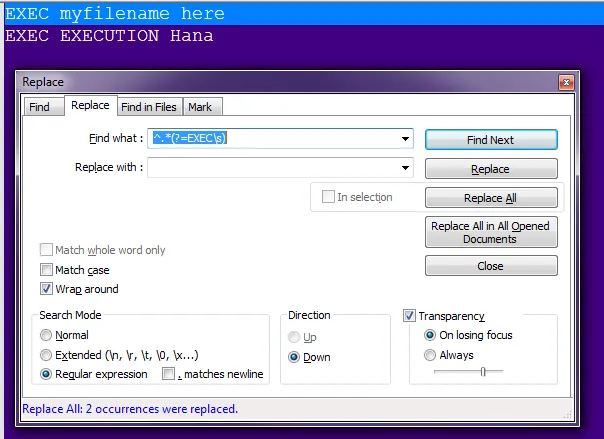Click the dialog resize grip corner

point(567,414)
